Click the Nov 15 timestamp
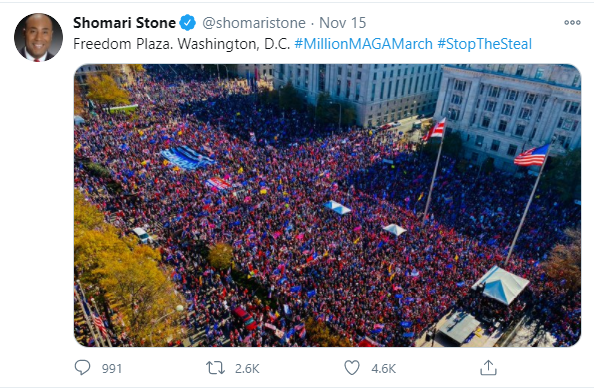The height and width of the screenshot is (388, 594). click(x=342, y=23)
